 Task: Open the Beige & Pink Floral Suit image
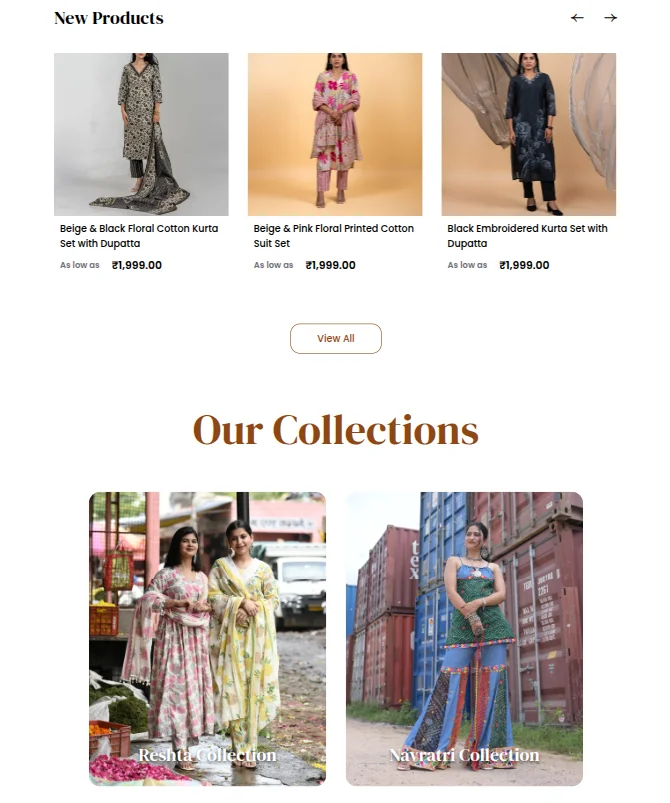(x=335, y=134)
